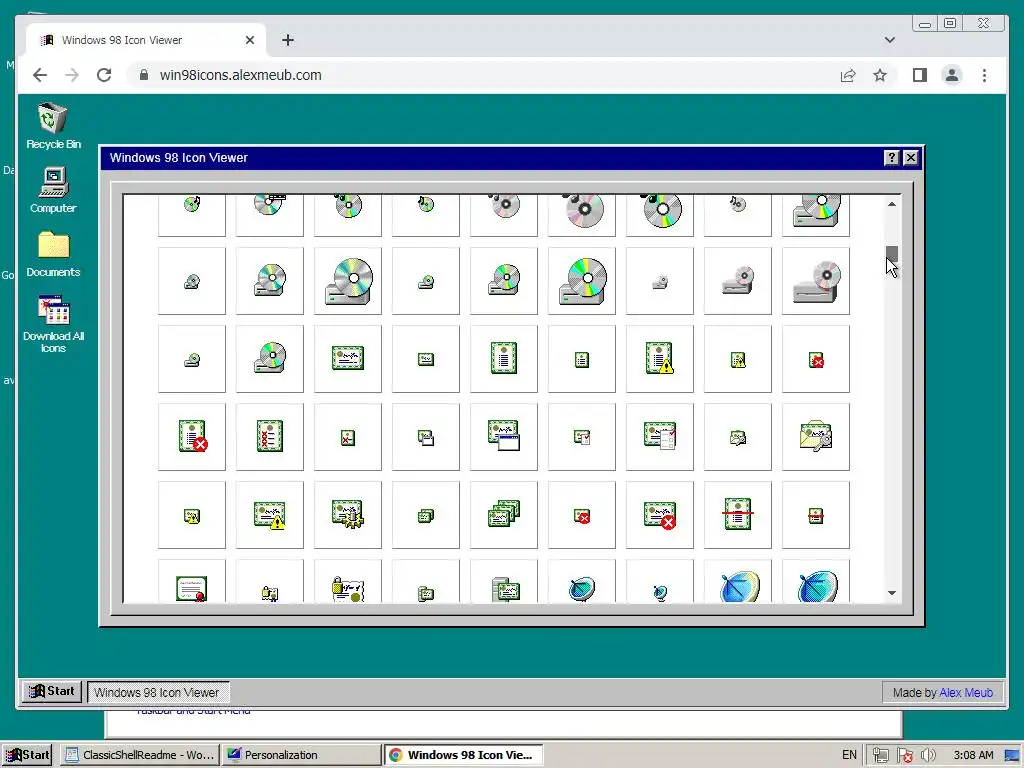
Task: Select the Windows 98 Icon Viewer browser tab
Action: tap(146, 40)
